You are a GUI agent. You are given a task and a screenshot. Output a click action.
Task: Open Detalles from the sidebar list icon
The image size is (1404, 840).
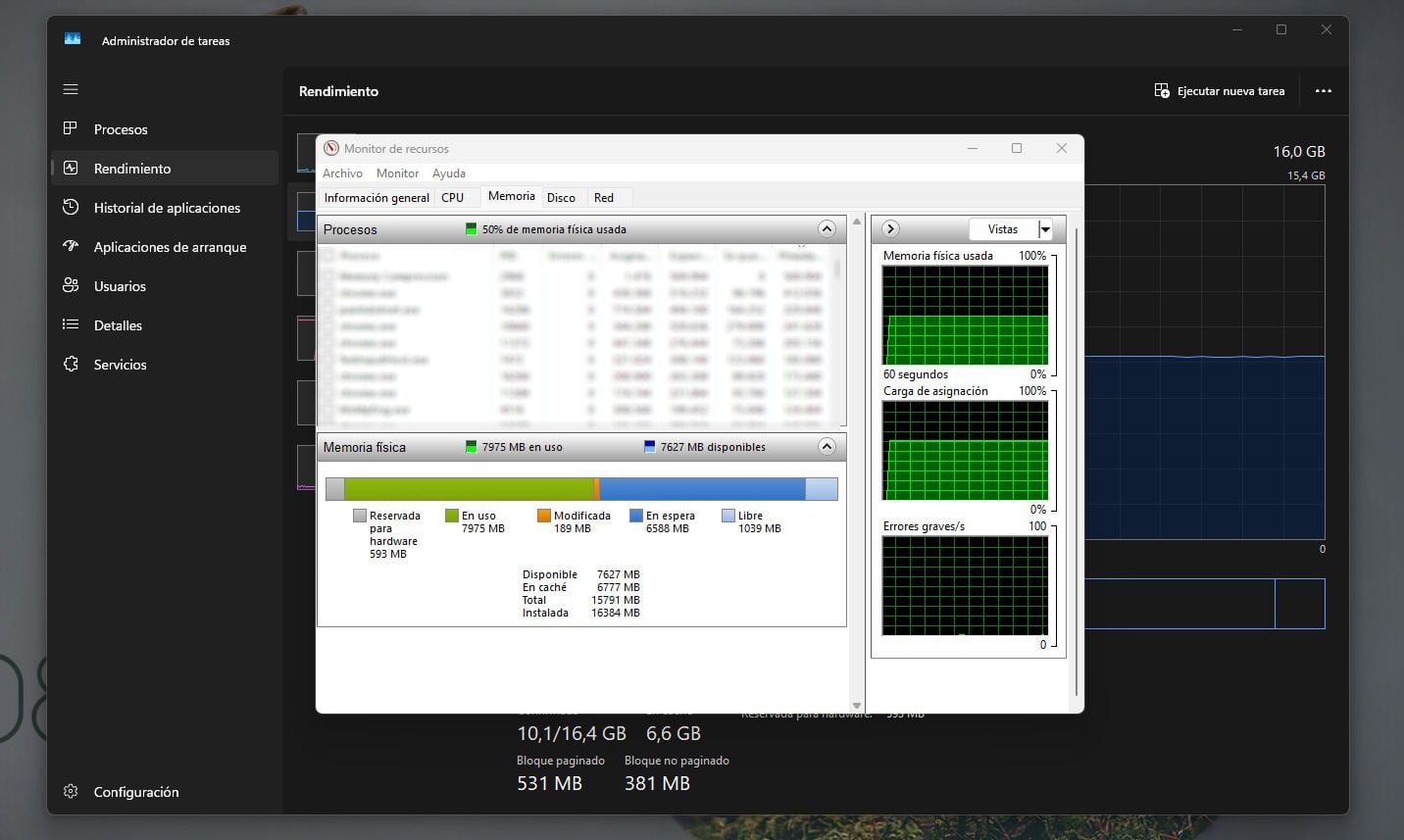pyautogui.click(x=71, y=324)
